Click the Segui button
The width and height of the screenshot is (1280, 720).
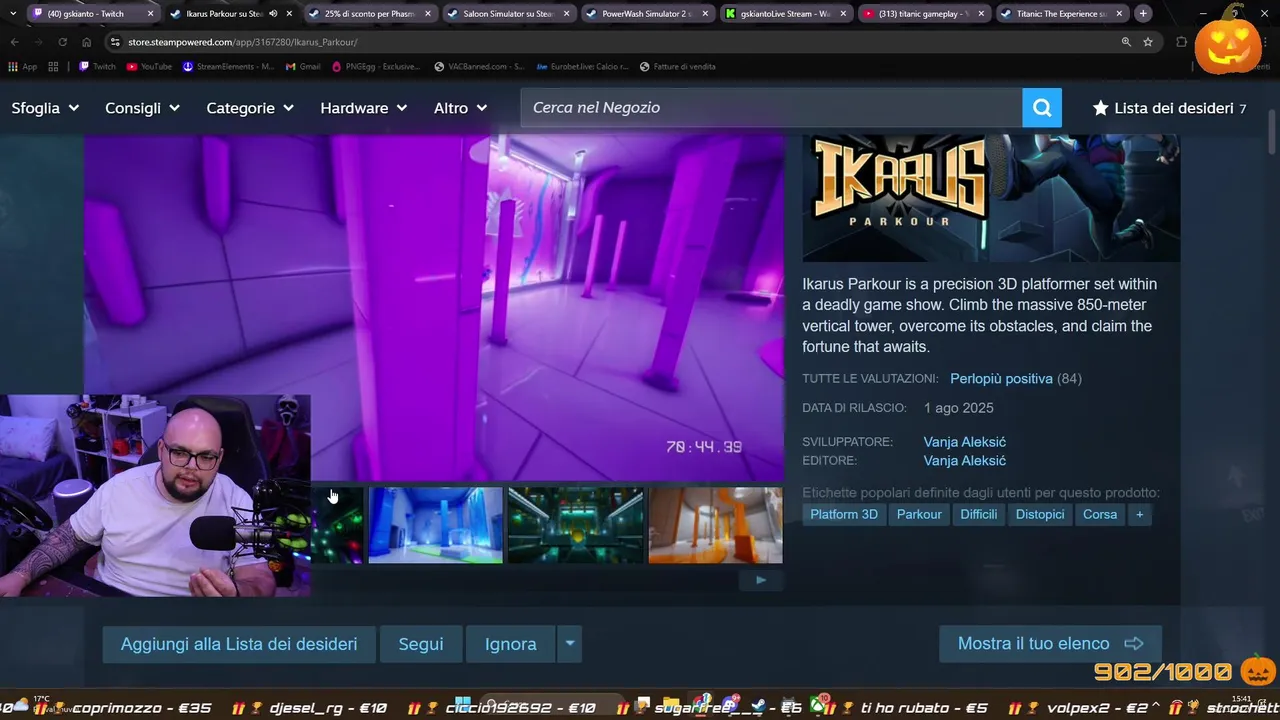pos(421,644)
